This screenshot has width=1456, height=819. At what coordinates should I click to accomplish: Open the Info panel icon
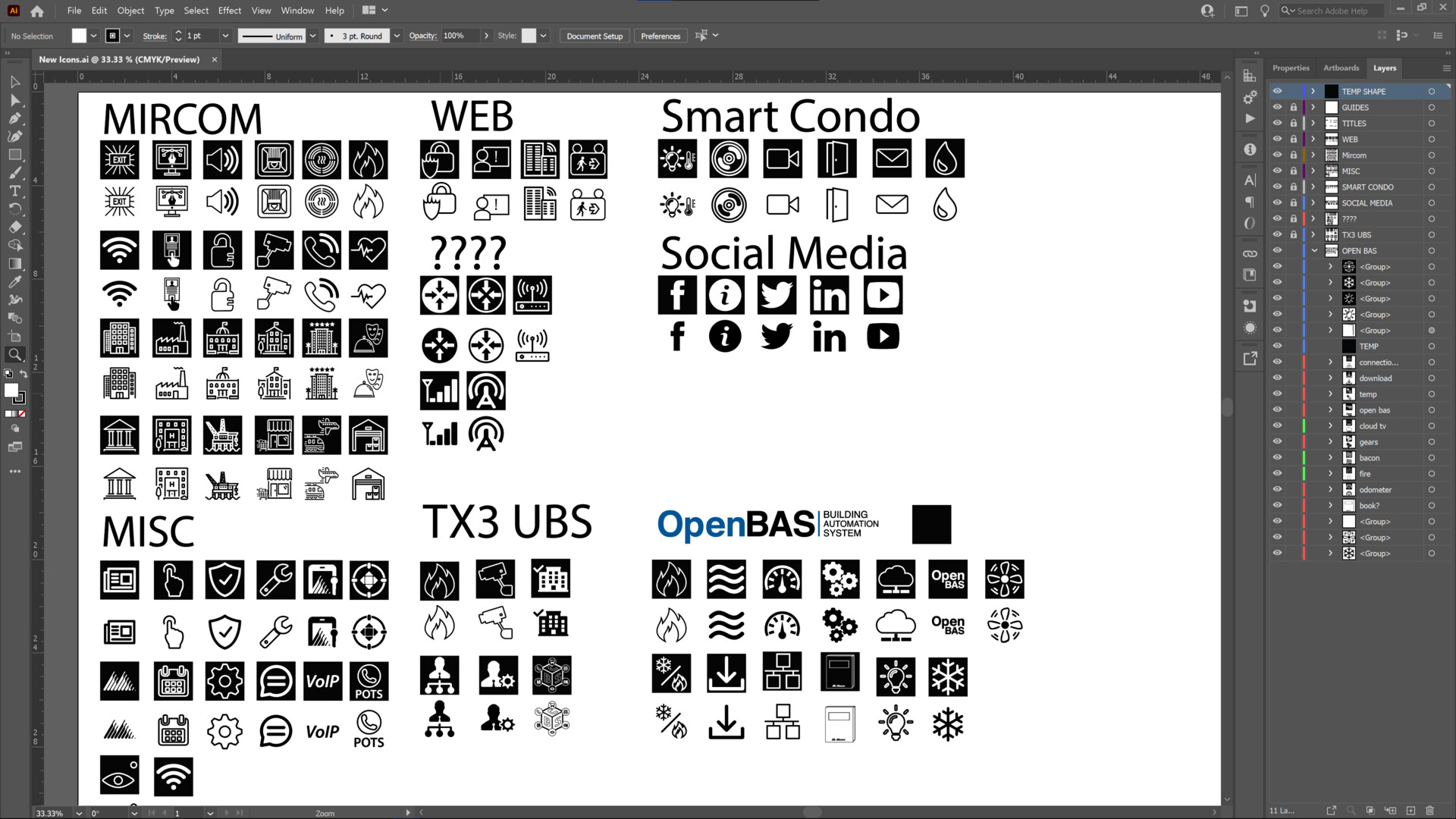tap(1250, 150)
